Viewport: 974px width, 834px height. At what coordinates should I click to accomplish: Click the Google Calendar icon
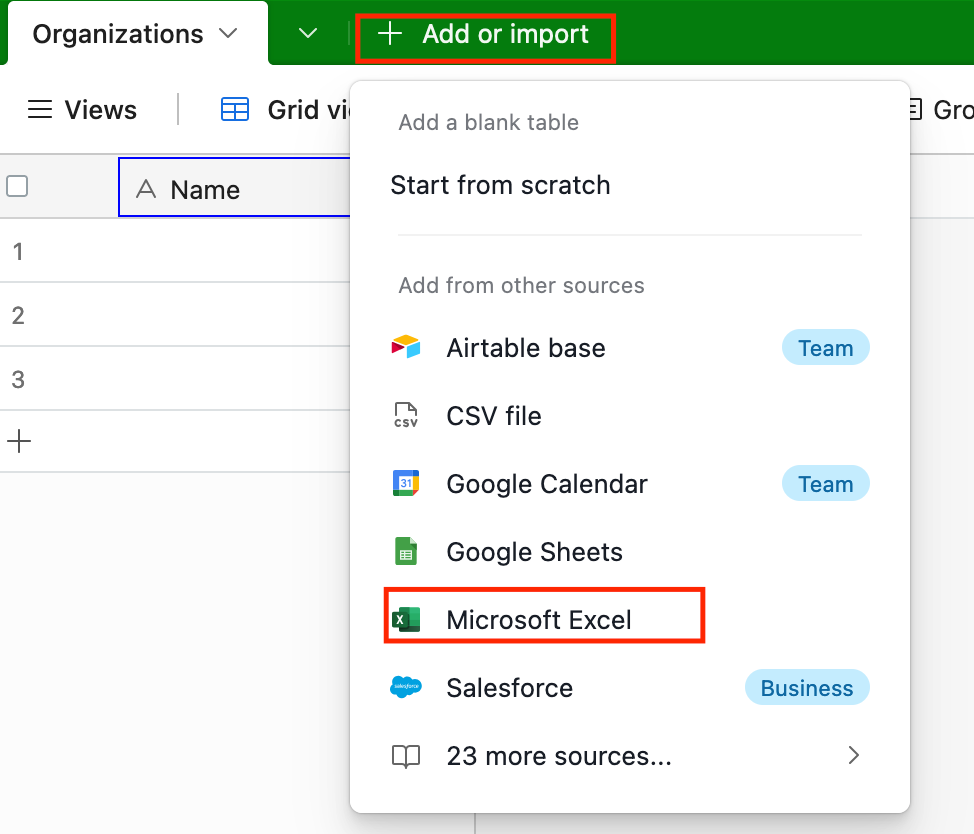406,483
